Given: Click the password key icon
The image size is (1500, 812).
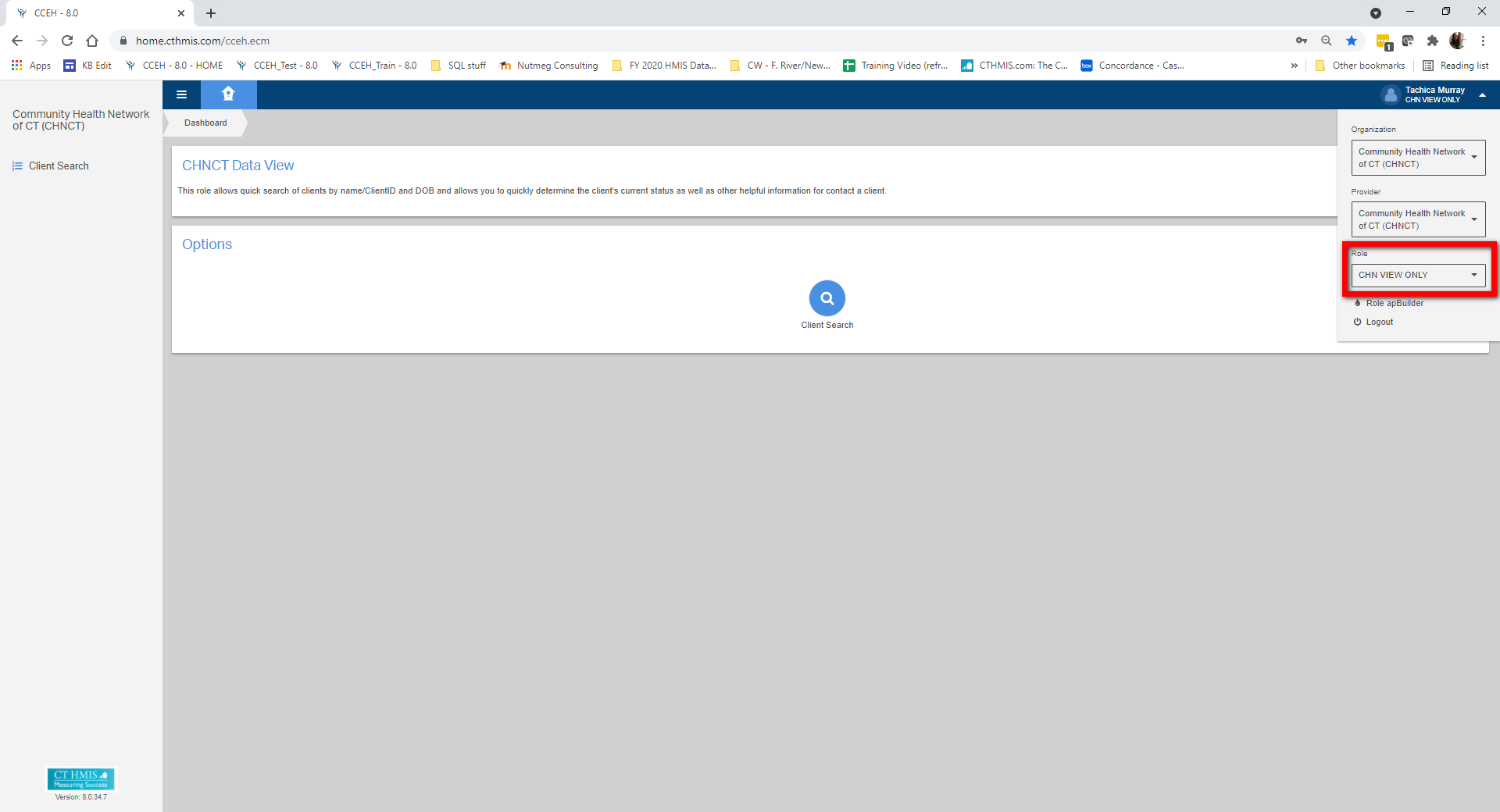Looking at the screenshot, I should point(1302,41).
